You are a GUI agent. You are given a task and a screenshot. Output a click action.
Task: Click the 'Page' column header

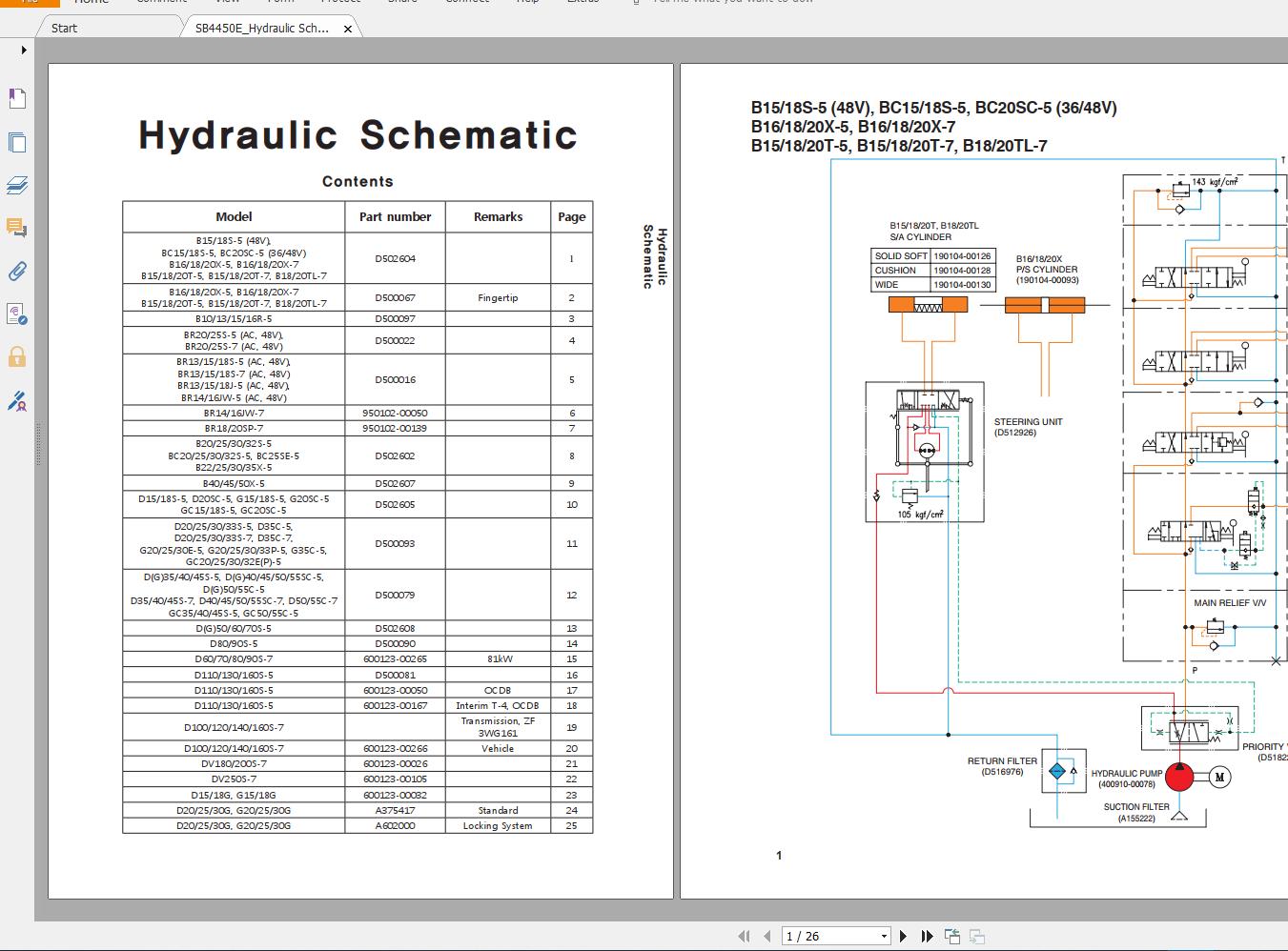coord(572,216)
